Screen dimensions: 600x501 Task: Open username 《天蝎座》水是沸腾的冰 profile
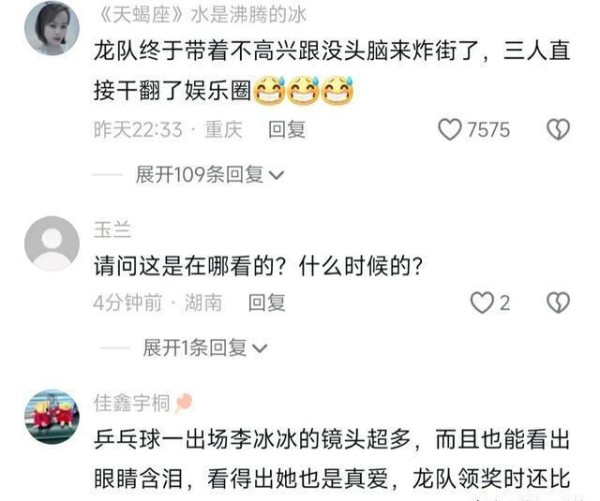point(201,15)
